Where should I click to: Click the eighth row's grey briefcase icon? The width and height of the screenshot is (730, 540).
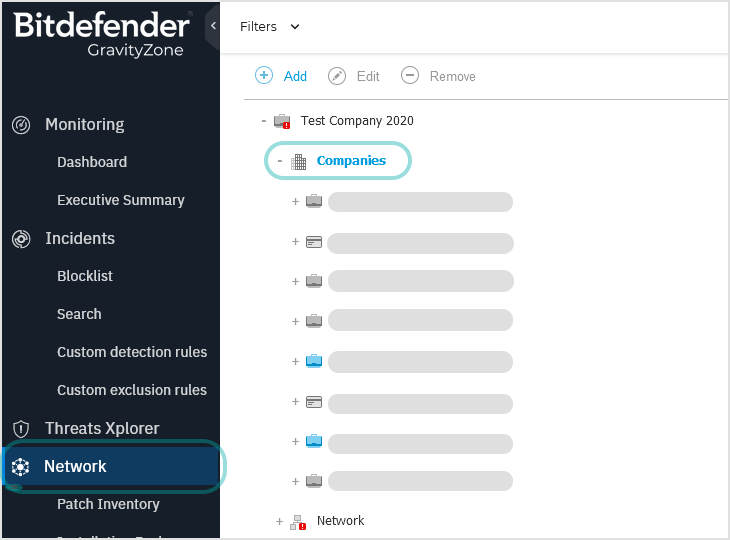pyautogui.click(x=314, y=481)
